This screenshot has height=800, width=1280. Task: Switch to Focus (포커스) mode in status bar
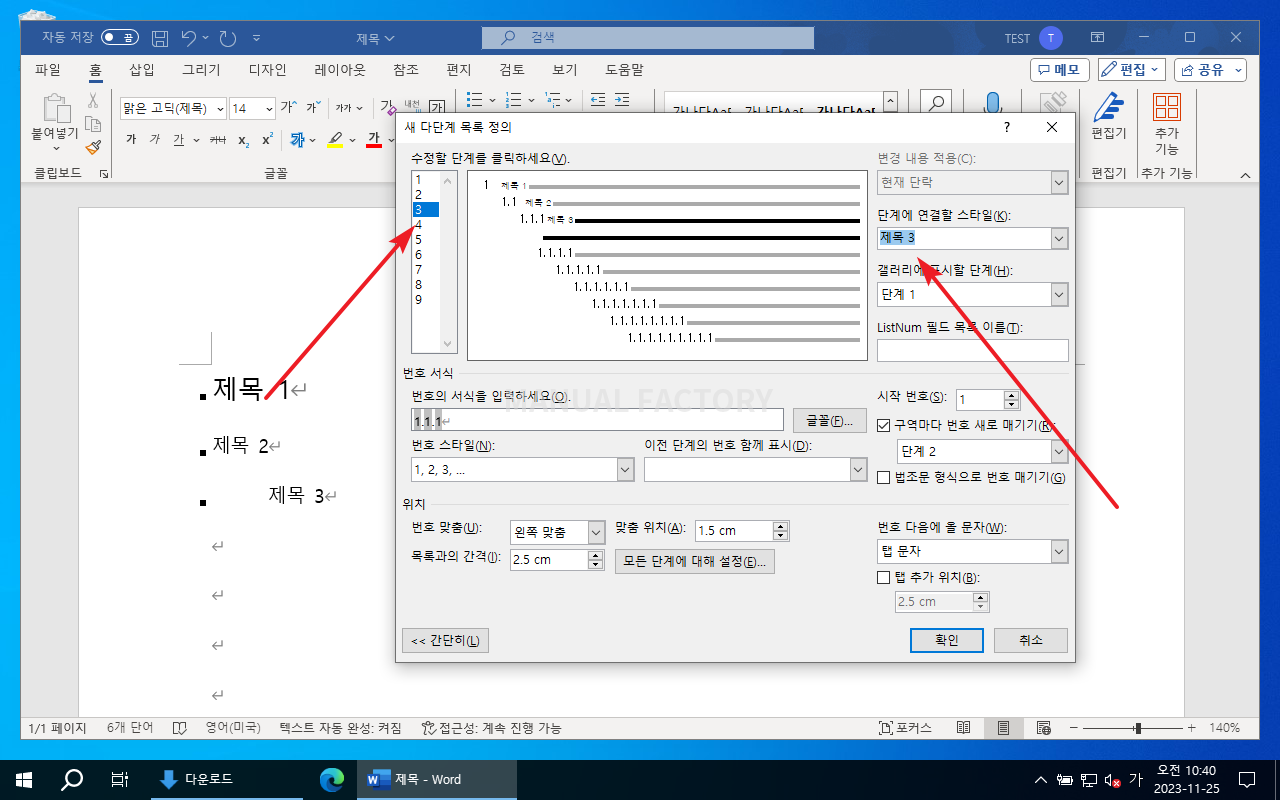point(906,728)
